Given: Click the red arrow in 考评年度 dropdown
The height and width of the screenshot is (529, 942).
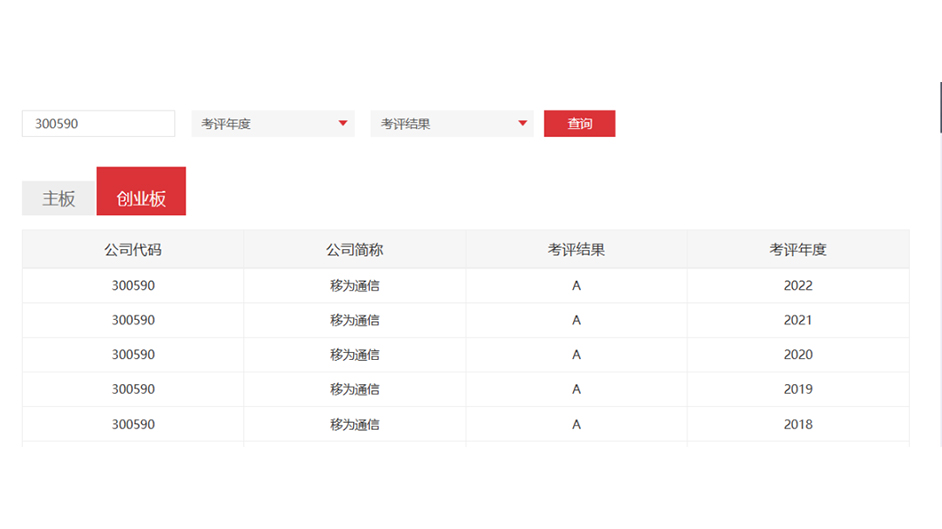Looking at the screenshot, I should (x=343, y=123).
